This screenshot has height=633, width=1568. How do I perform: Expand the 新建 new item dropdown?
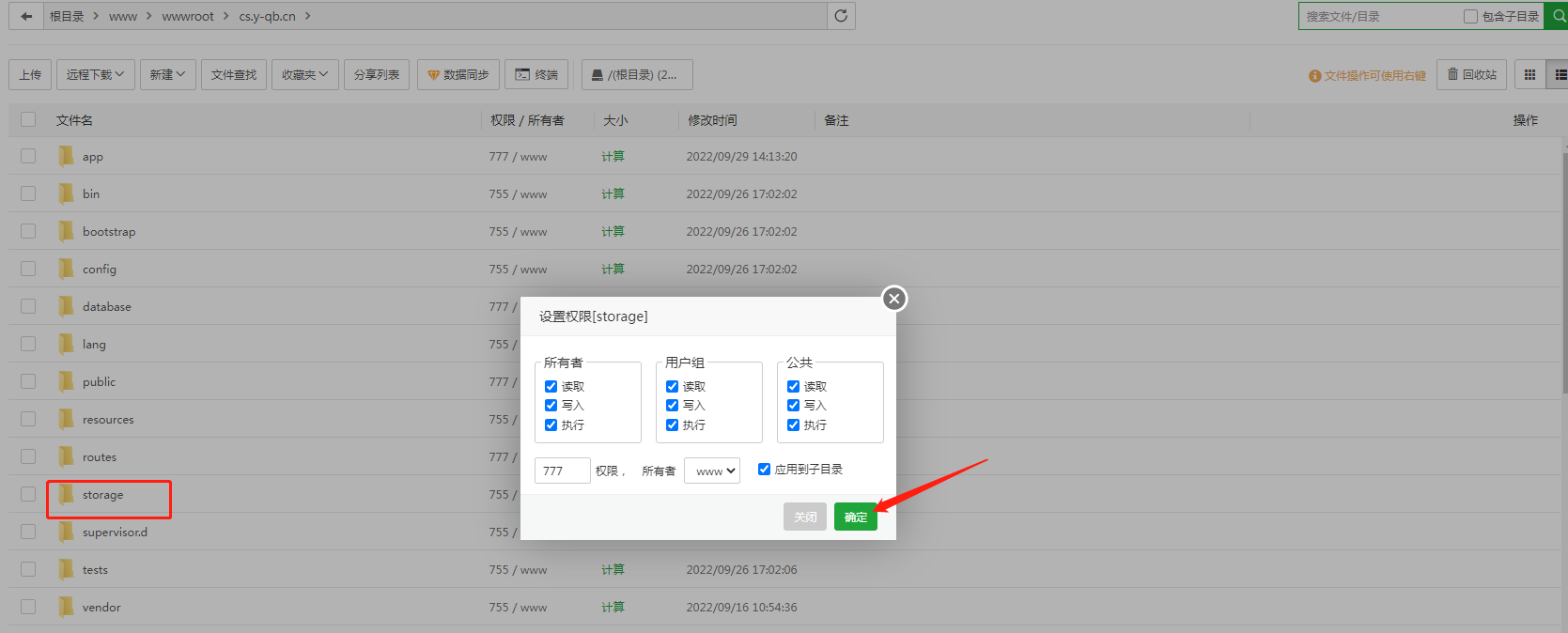[x=168, y=74]
